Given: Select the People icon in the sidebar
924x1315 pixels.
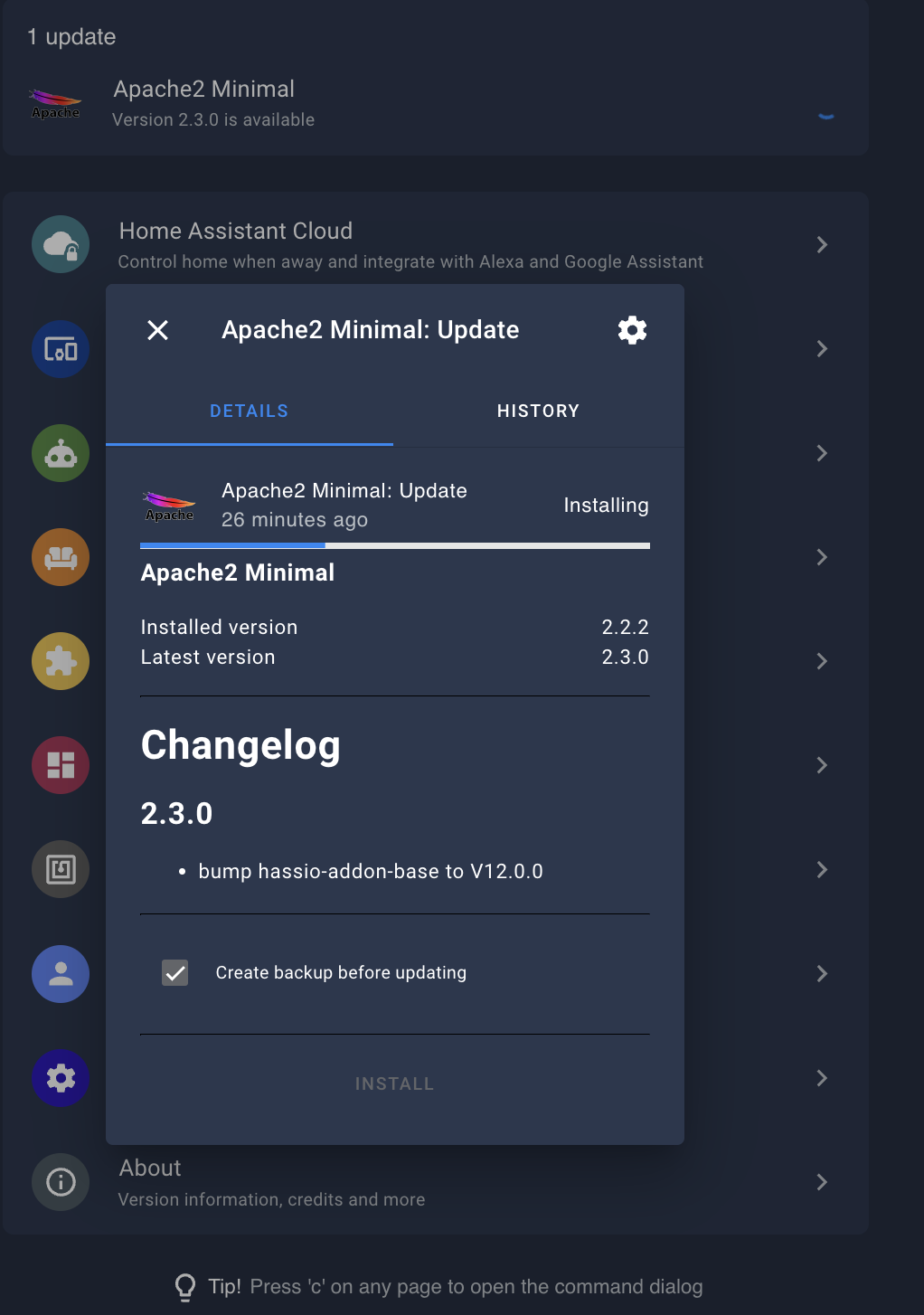Looking at the screenshot, I should [x=60, y=974].
